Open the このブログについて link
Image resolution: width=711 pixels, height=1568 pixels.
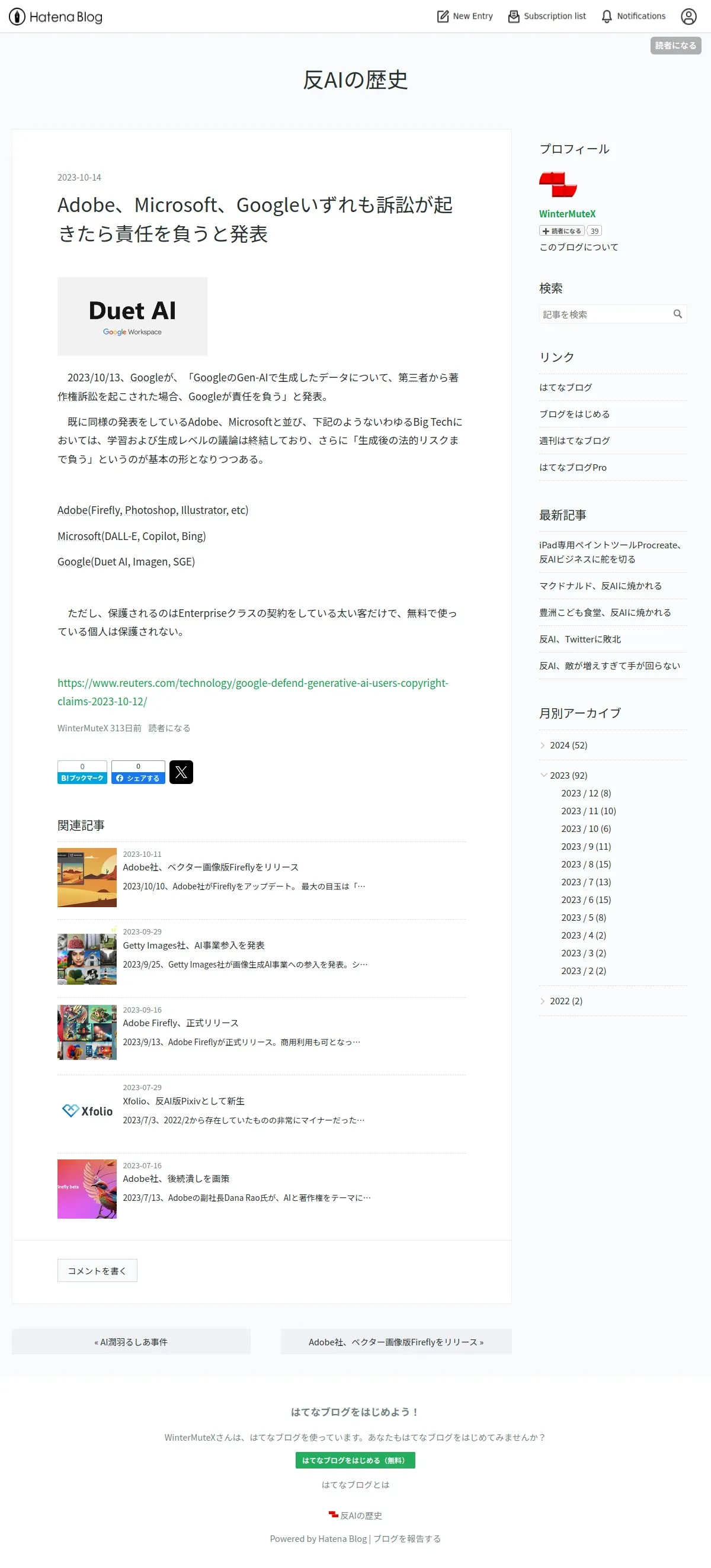[x=578, y=247]
